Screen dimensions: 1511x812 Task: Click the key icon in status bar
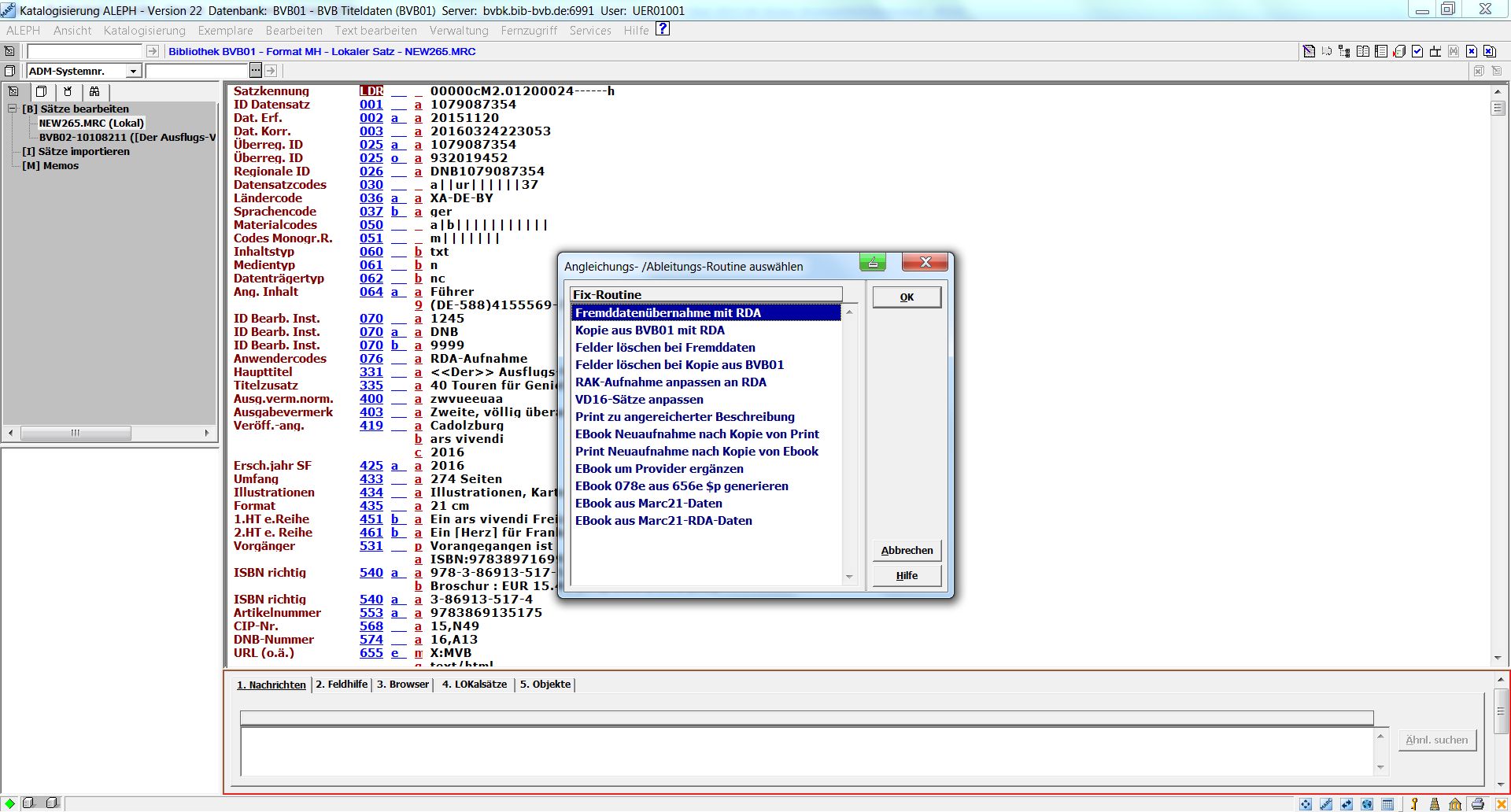tap(1414, 804)
